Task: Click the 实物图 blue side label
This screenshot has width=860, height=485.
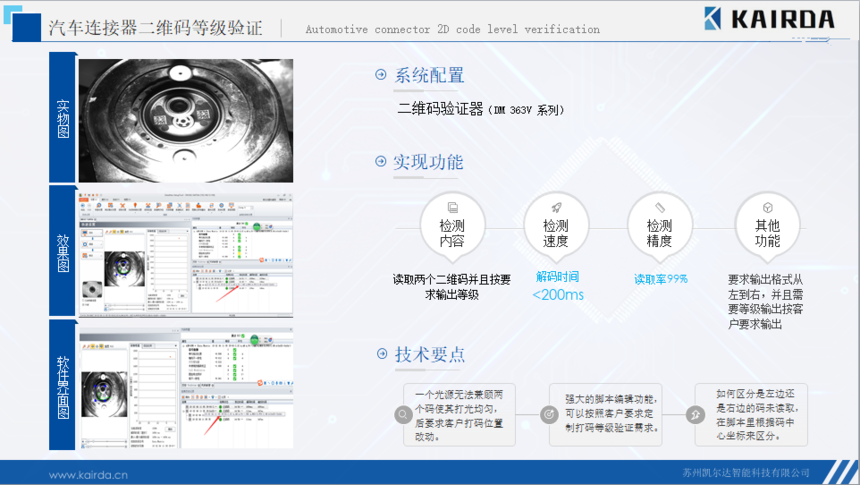Action: 63,117
